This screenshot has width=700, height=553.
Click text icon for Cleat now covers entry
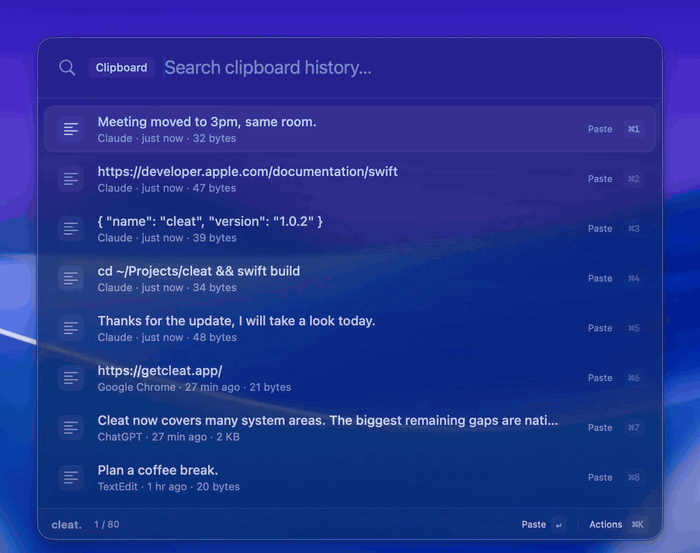[x=71, y=428]
